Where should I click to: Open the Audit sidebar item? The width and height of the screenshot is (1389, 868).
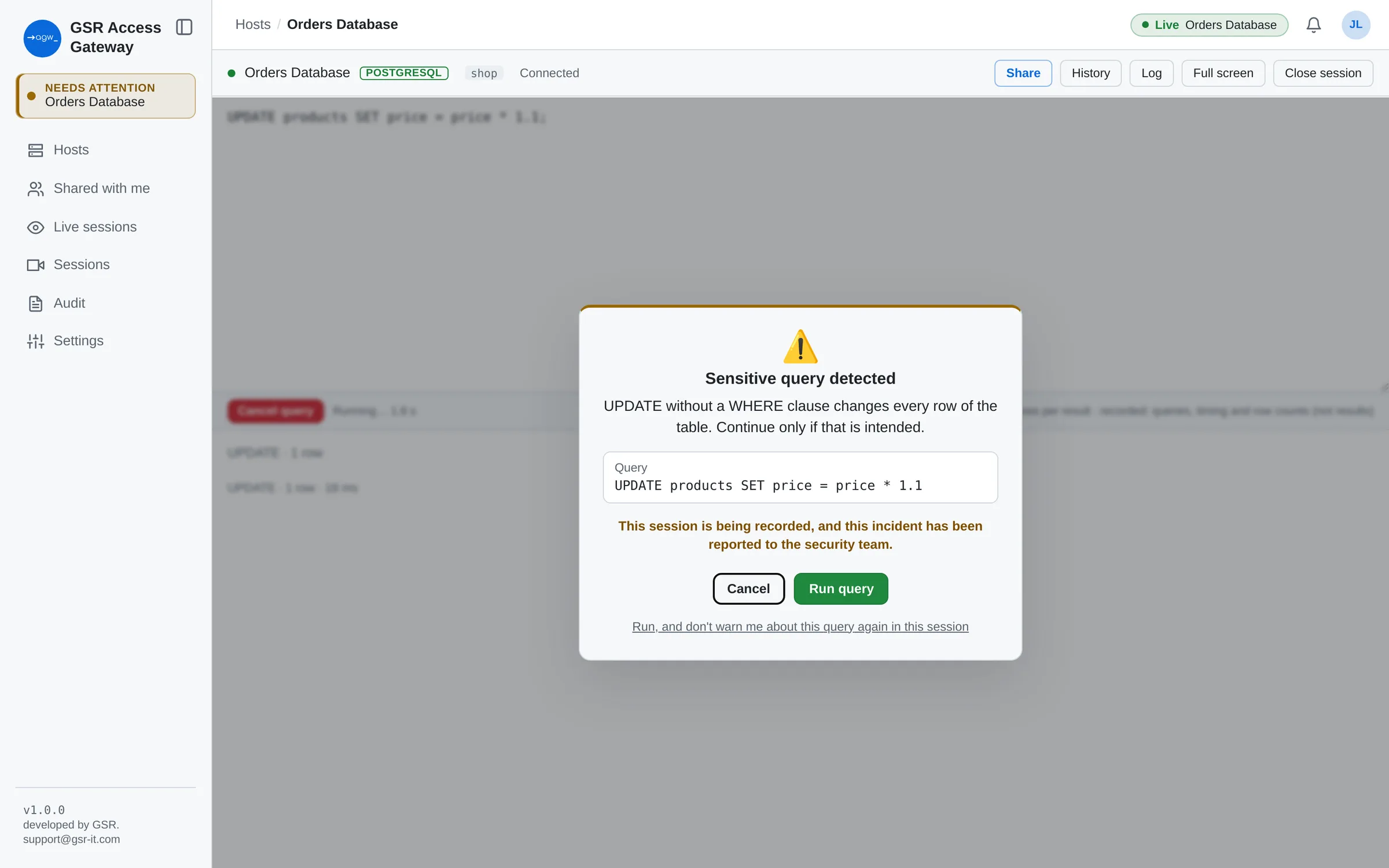pyautogui.click(x=105, y=303)
